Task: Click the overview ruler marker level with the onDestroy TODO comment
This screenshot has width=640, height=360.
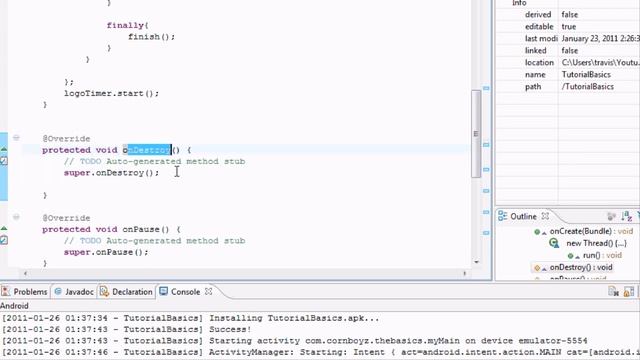Action: pyautogui.click(x=486, y=169)
